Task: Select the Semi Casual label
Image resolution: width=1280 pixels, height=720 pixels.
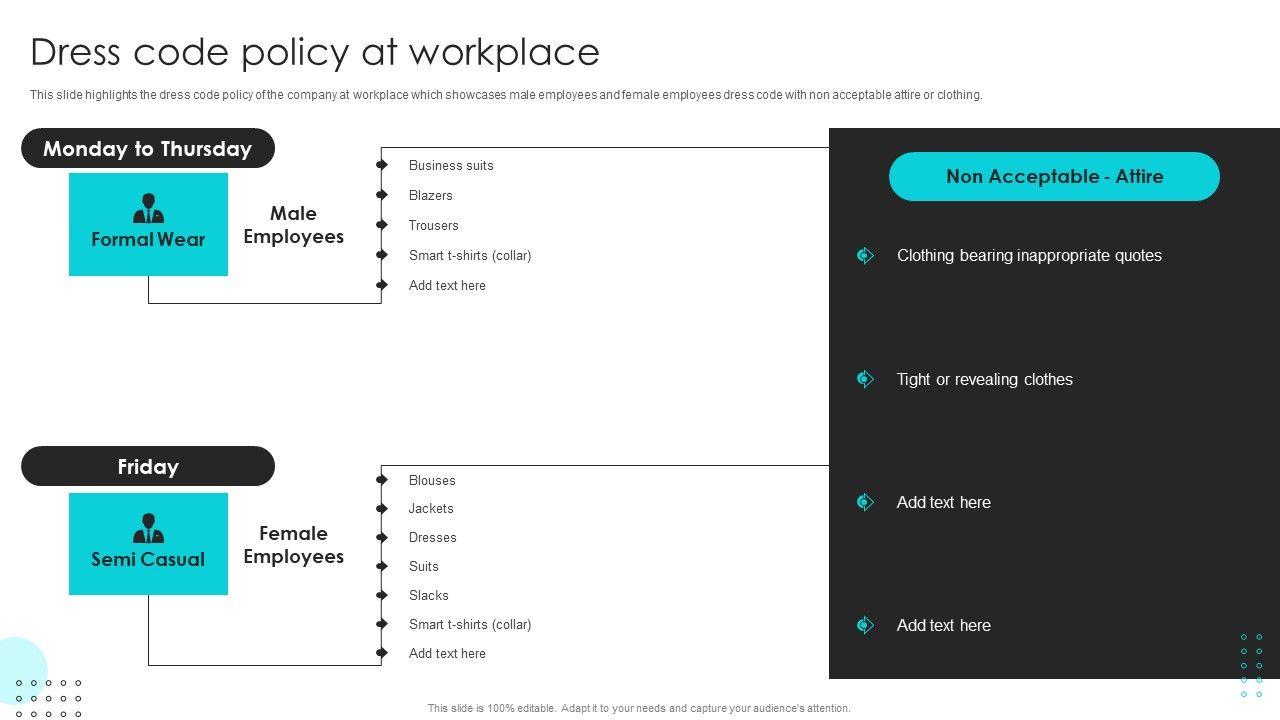Action: (148, 560)
